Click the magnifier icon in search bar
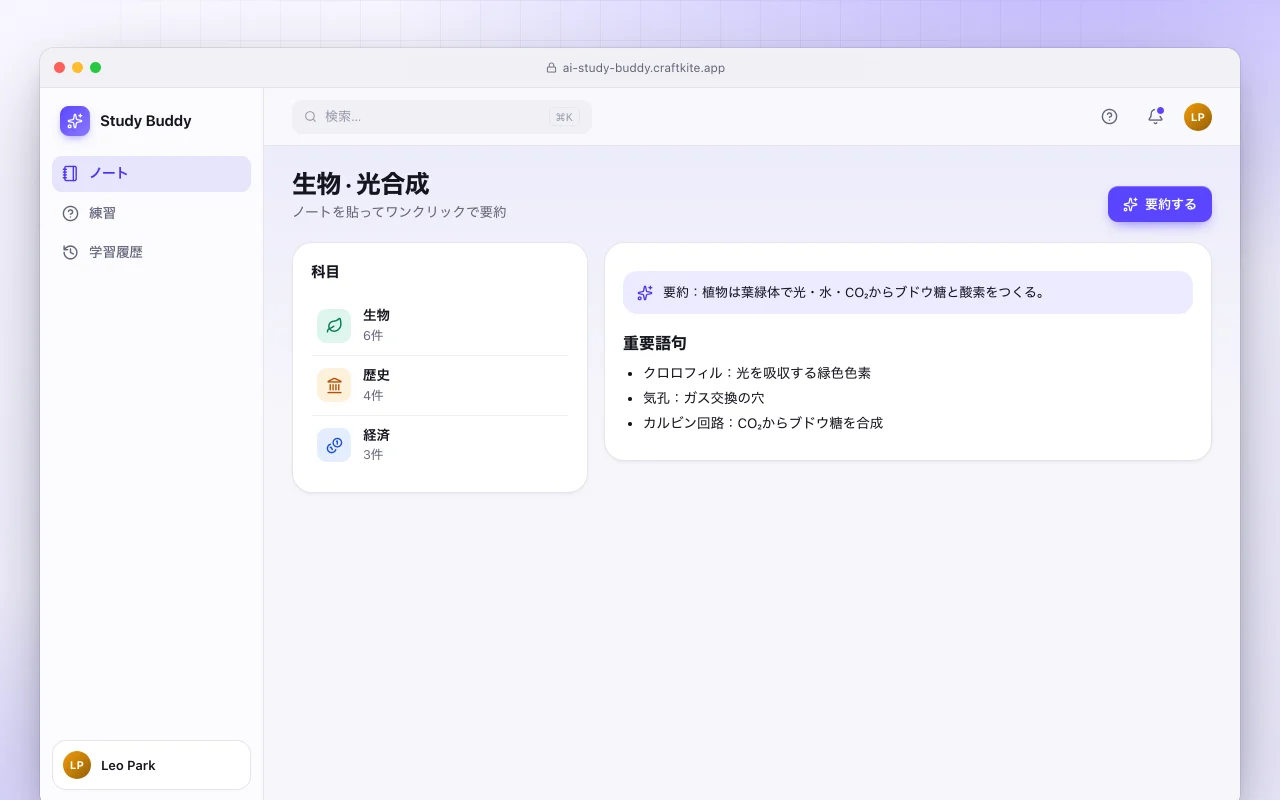1280x800 pixels. [311, 117]
